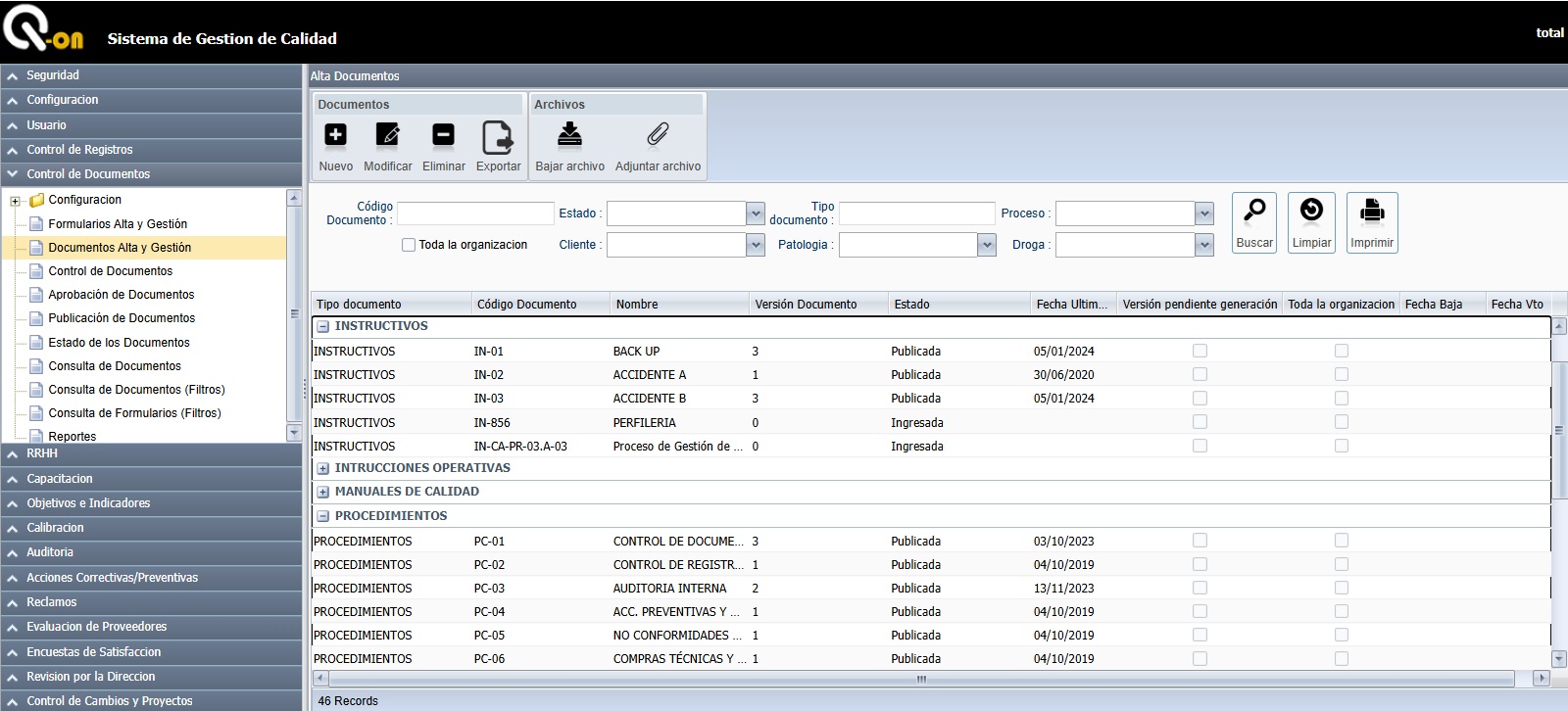Expand the MANUALES DE CALIDAD group
The image size is (1568, 711).
click(322, 493)
